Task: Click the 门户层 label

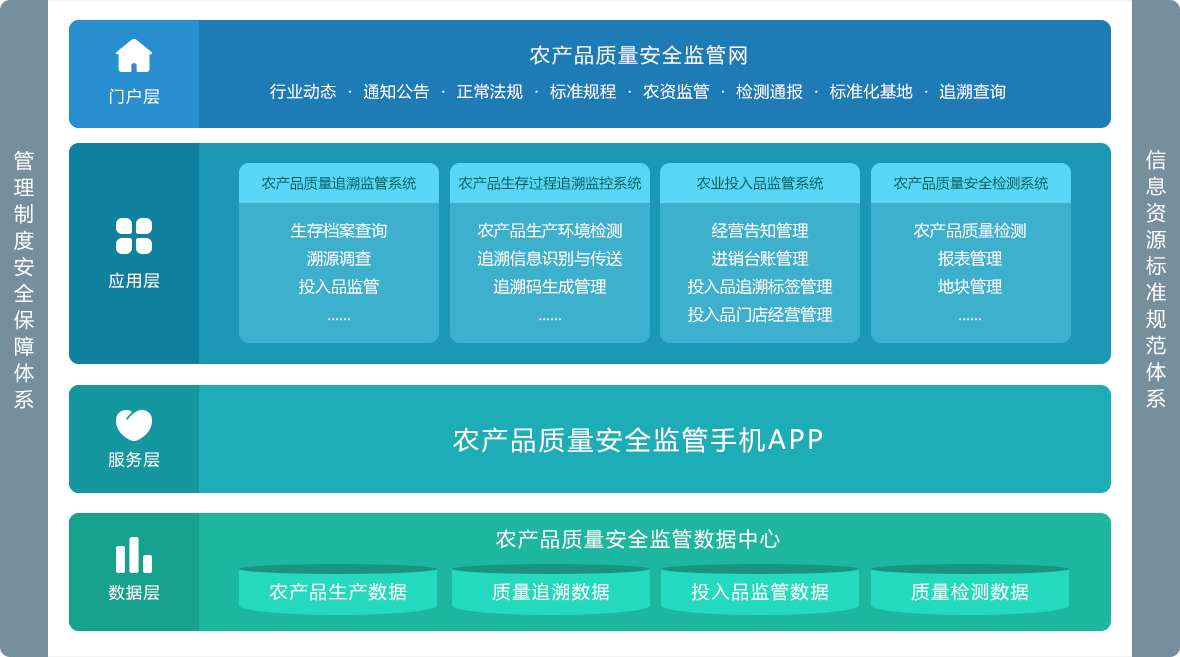Action: pos(134,96)
